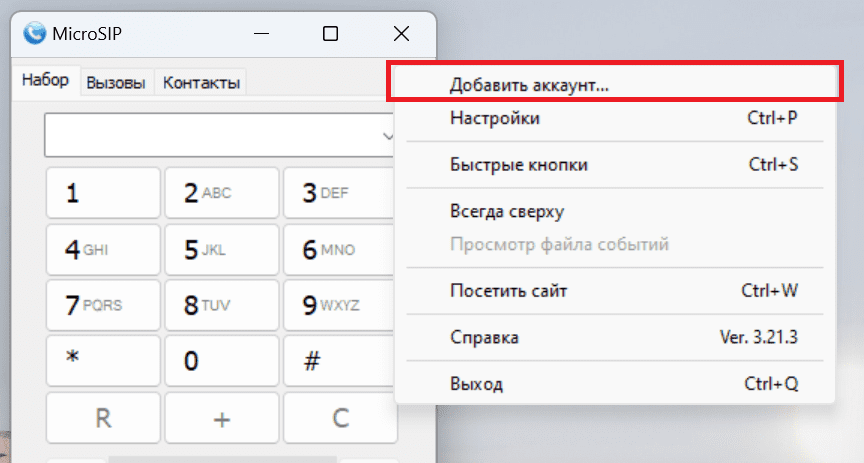Dial digit 2 ABC on keypad
The width and height of the screenshot is (864, 463).
(x=222, y=193)
